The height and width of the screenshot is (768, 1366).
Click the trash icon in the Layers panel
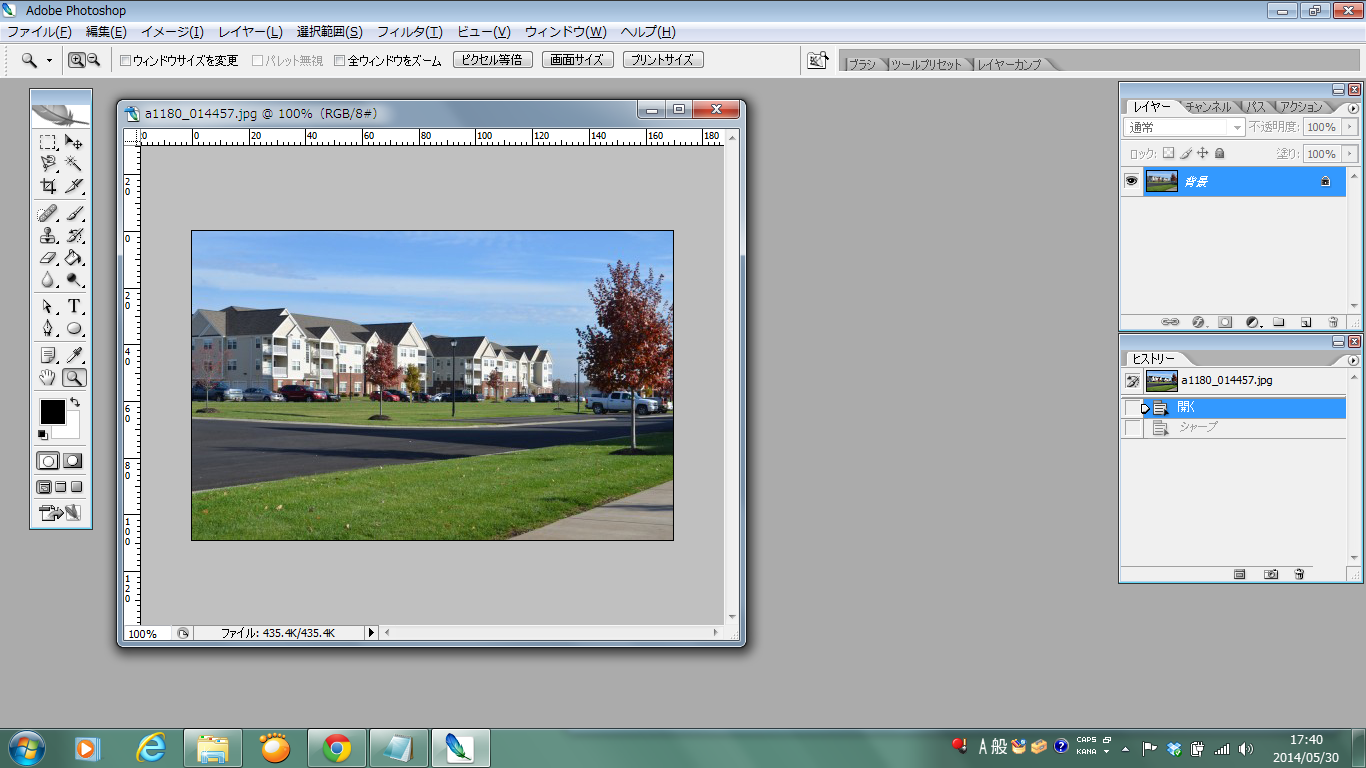1333,322
